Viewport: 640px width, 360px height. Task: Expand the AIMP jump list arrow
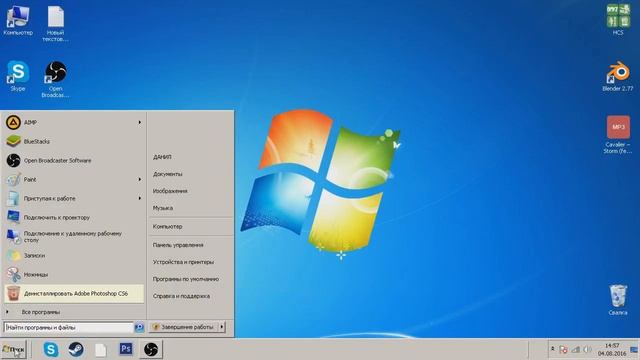click(140, 122)
